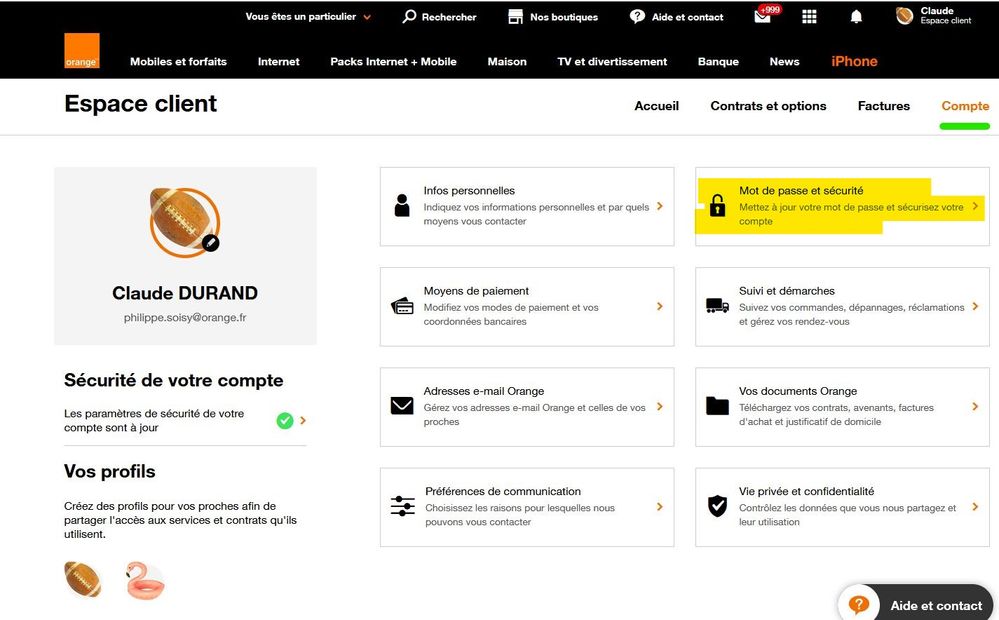The width and height of the screenshot is (999, 620).
Task: Open the mail envelope with +999 badge
Action: coord(763,17)
